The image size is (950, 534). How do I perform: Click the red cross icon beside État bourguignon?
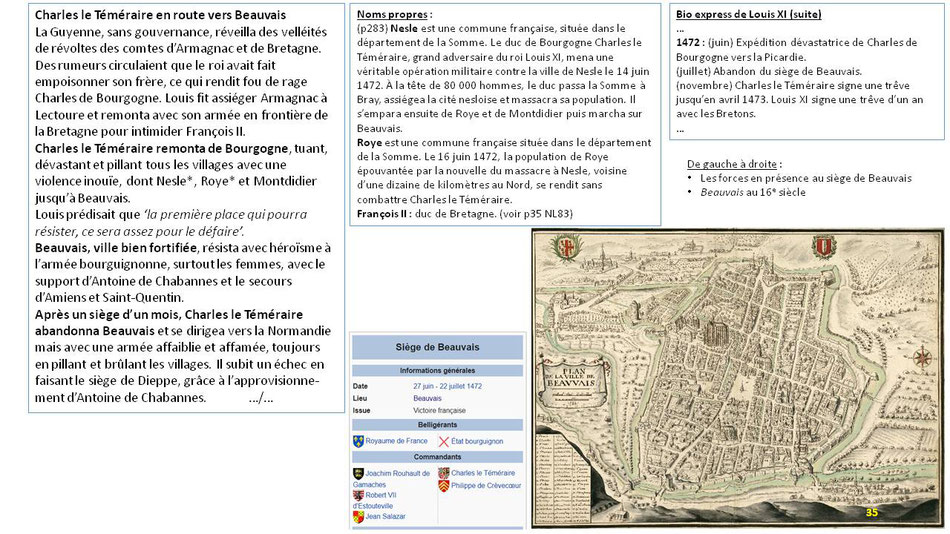pyautogui.click(x=444, y=442)
